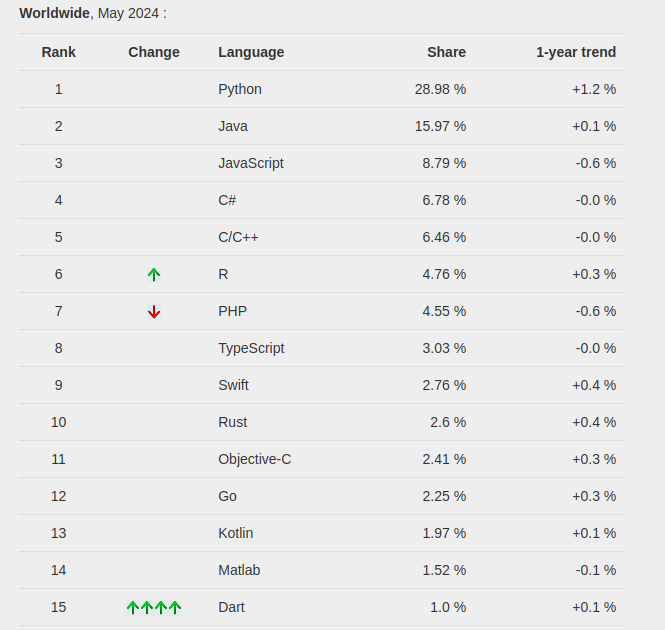665x630 pixels.
Task: Click the green up arrow beside R
Action: click(x=154, y=274)
